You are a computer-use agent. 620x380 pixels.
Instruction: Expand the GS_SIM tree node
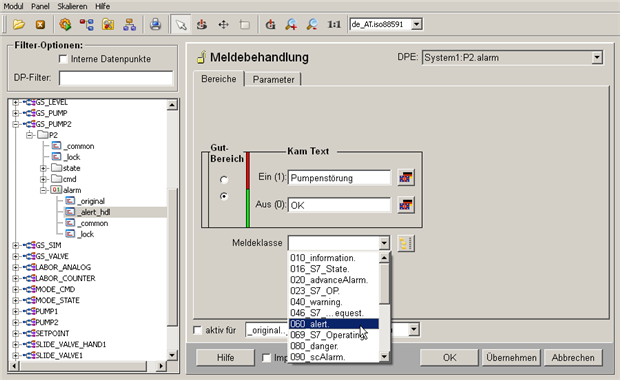point(15,246)
